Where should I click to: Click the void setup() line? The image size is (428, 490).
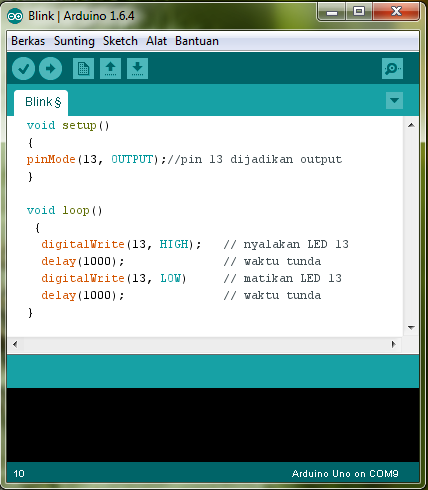coord(68,126)
